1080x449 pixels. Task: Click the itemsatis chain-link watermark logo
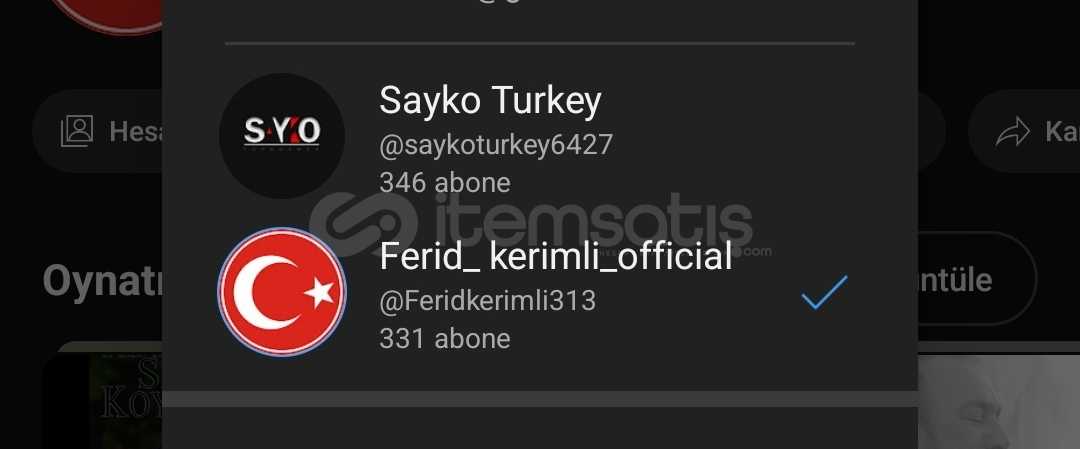coord(363,224)
